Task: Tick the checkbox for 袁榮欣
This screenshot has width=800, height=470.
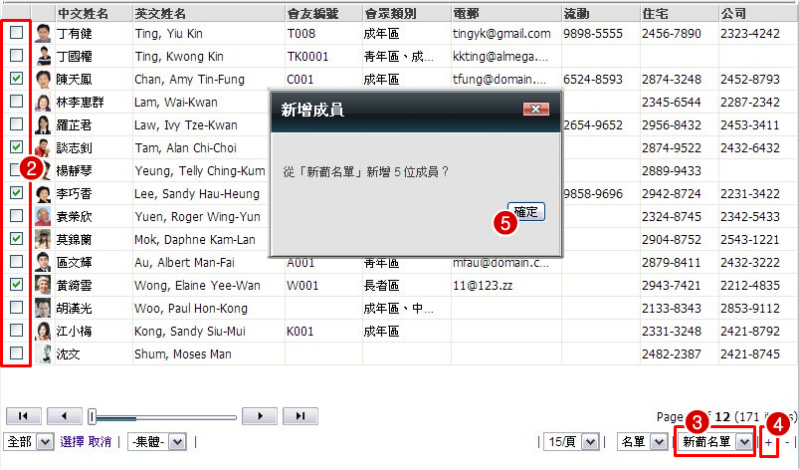Action: (16, 215)
